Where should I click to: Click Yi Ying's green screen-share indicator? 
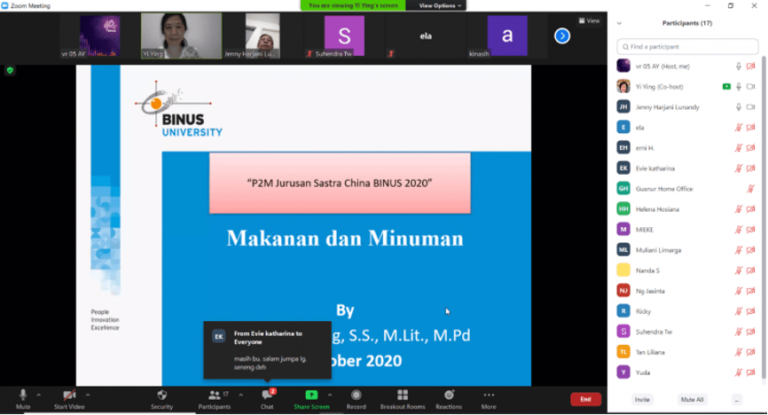(726, 87)
